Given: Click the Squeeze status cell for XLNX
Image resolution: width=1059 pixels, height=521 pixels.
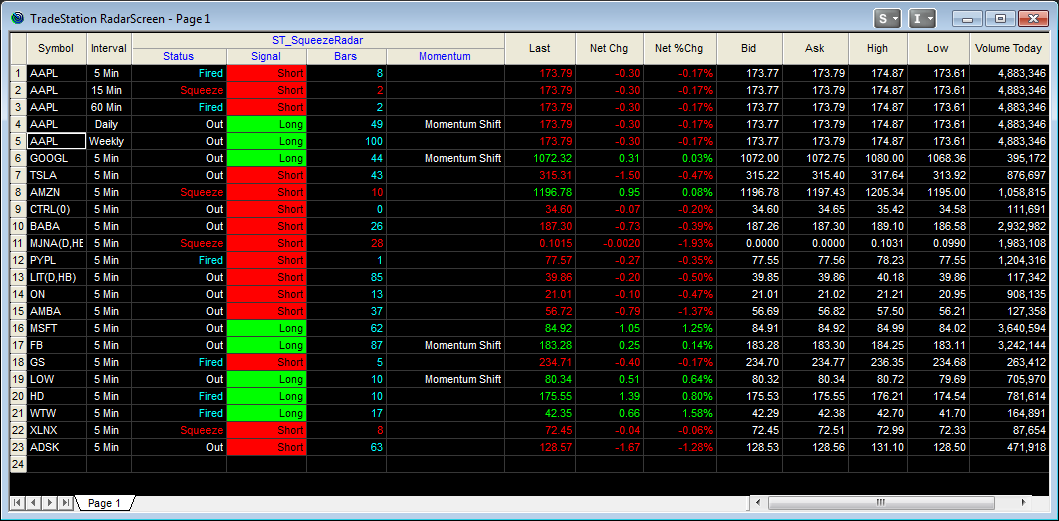Looking at the screenshot, I should click(179, 430).
